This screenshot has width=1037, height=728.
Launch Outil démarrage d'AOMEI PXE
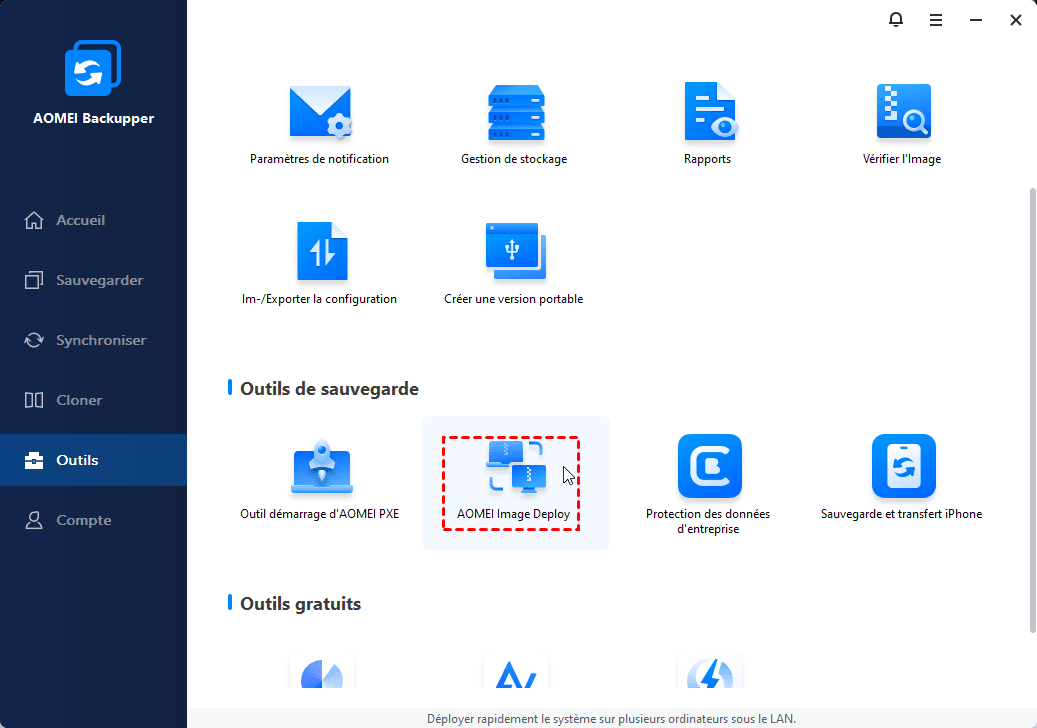tap(320, 480)
